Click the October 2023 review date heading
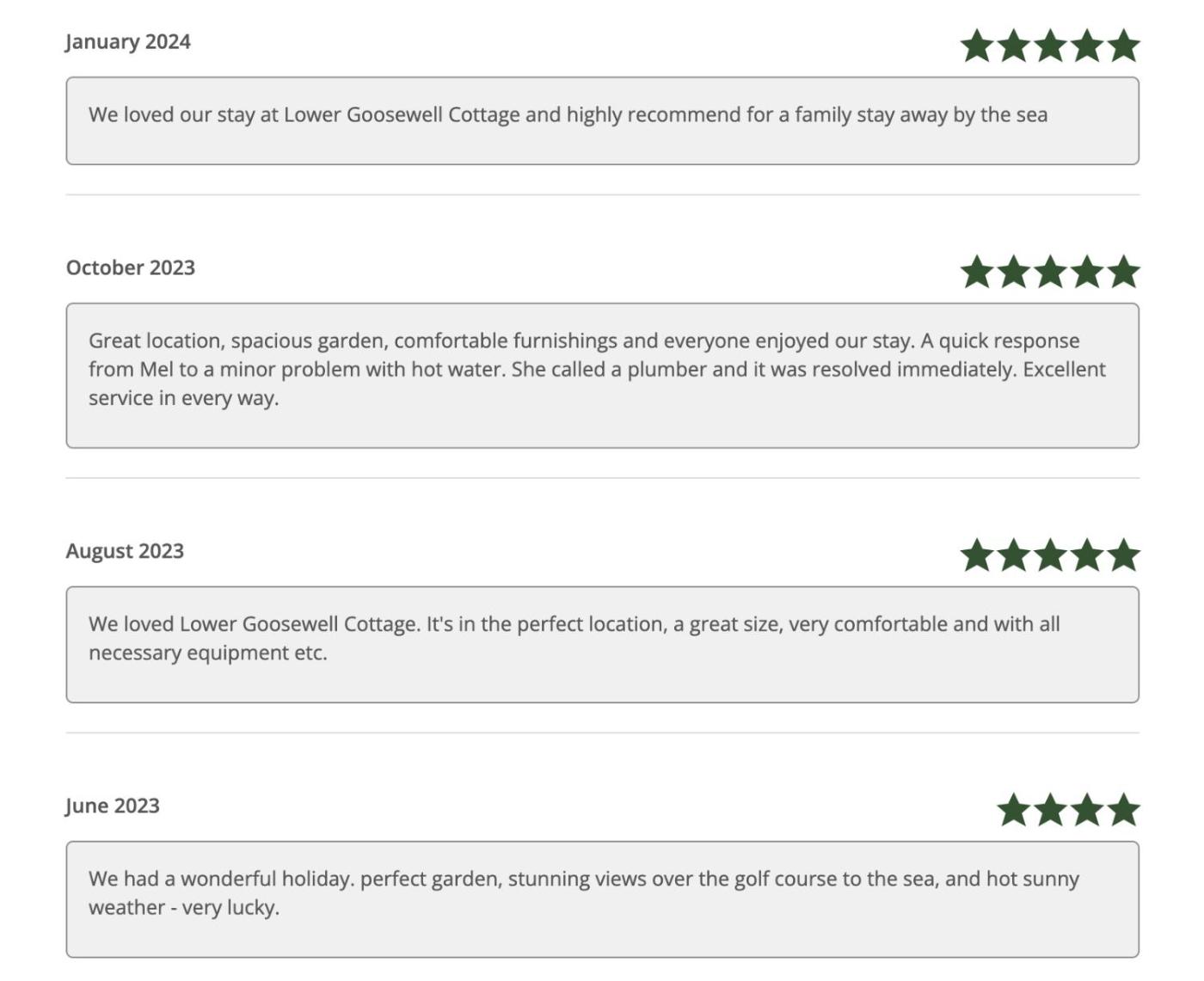This screenshot has height=981, width=1204. point(131,268)
